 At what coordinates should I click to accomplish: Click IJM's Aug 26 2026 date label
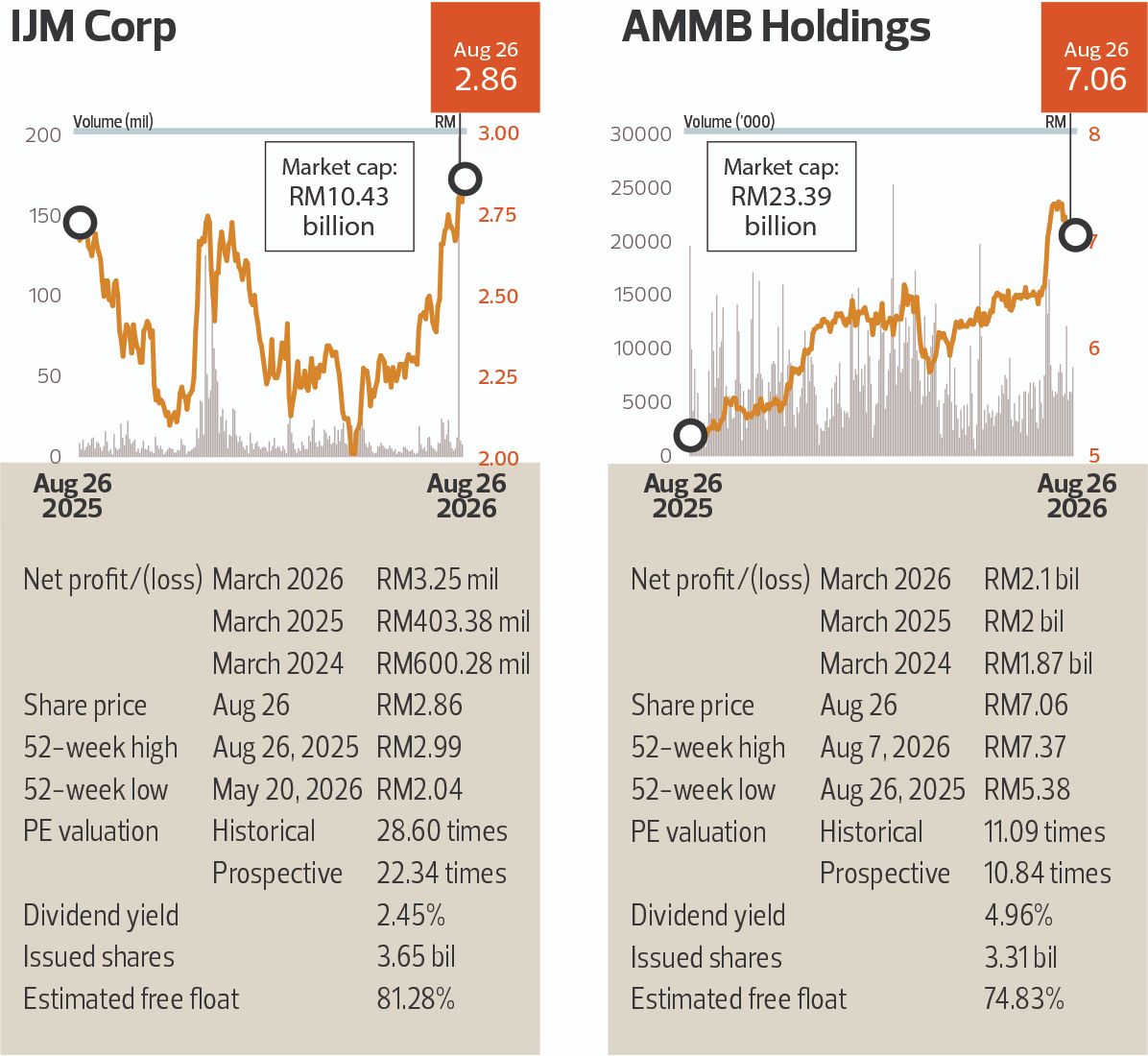(466, 495)
